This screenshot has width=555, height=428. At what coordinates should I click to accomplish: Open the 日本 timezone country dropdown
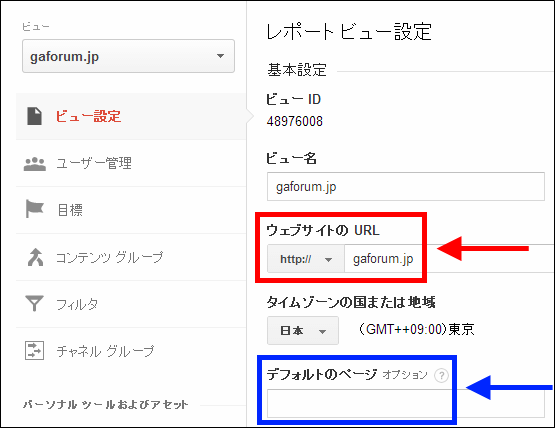pyautogui.click(x=303, y=331)
